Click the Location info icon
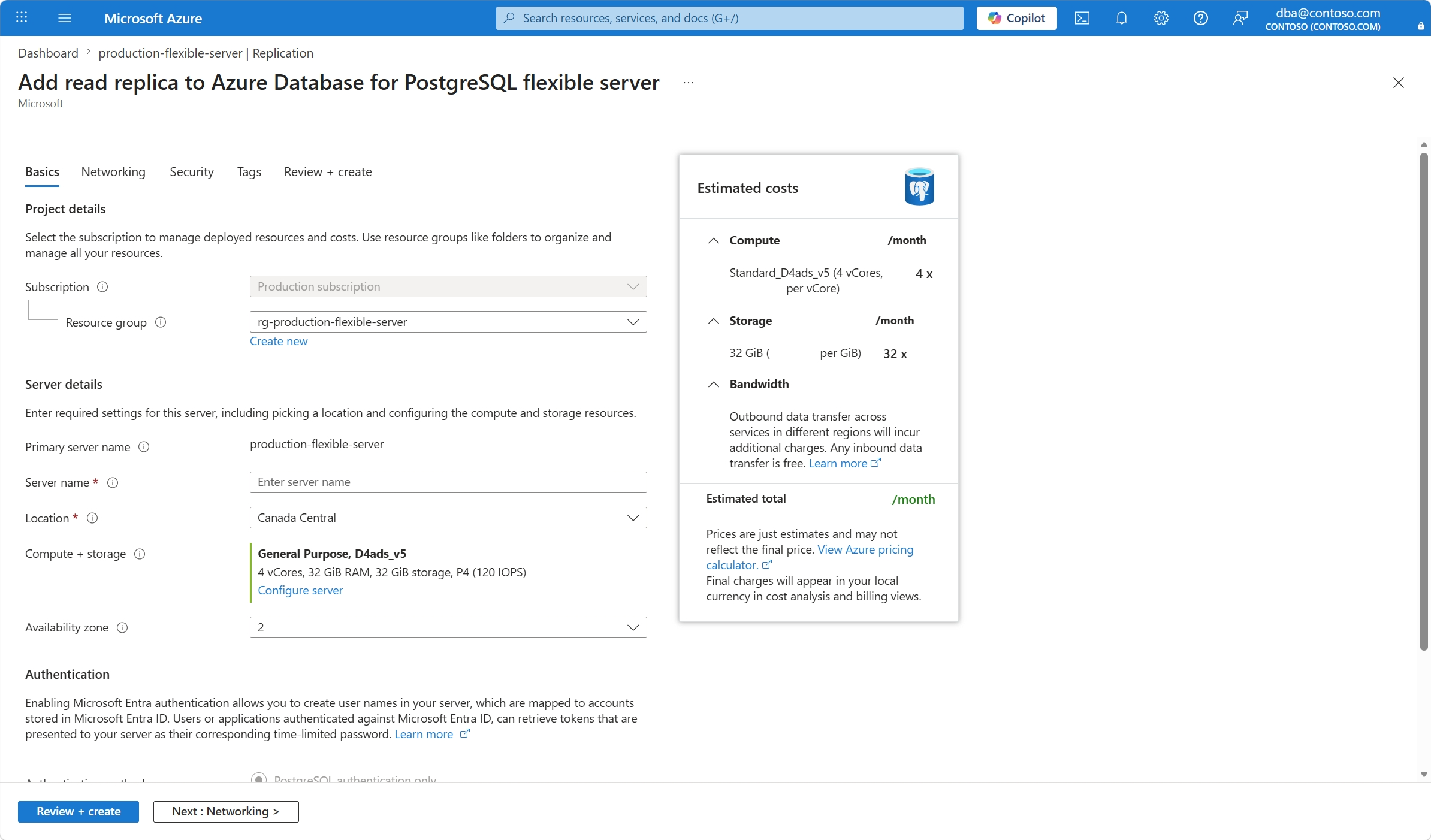The image size is (1431, 840). coord(92,518)
